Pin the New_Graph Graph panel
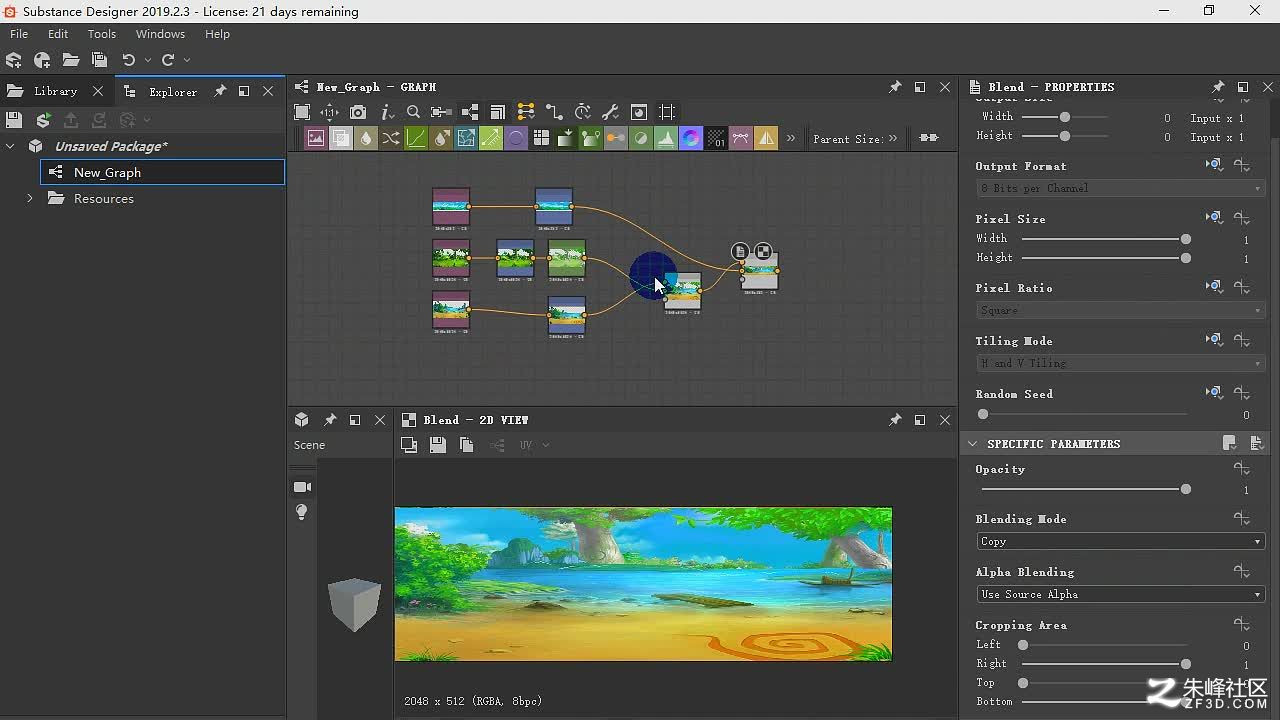The width and height of the screenshot is (1280, 720). [895, 87]
